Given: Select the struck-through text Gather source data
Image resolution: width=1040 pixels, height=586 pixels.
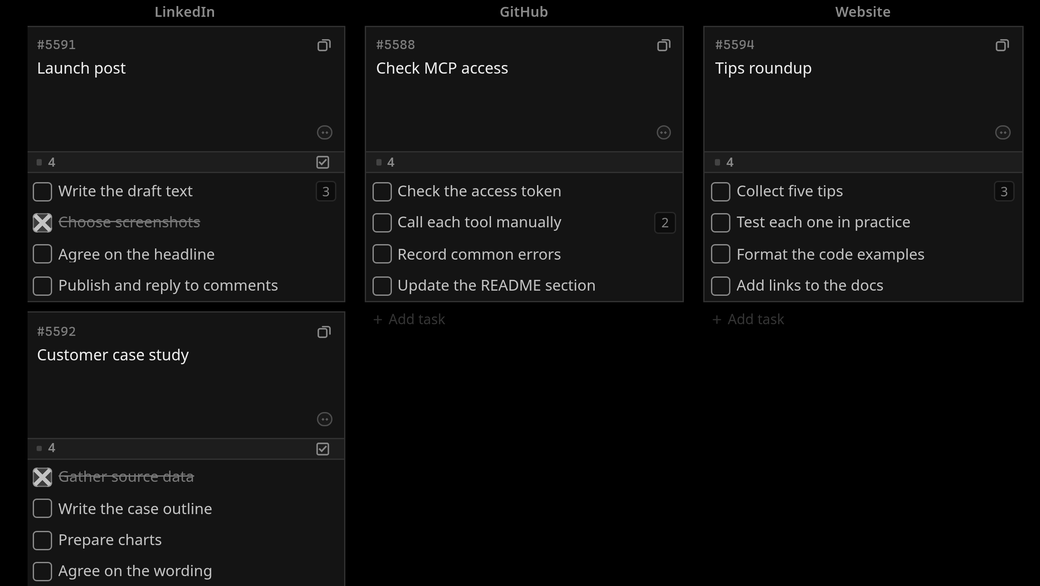Looking at the screenshot, I should (x=126, y=477).
